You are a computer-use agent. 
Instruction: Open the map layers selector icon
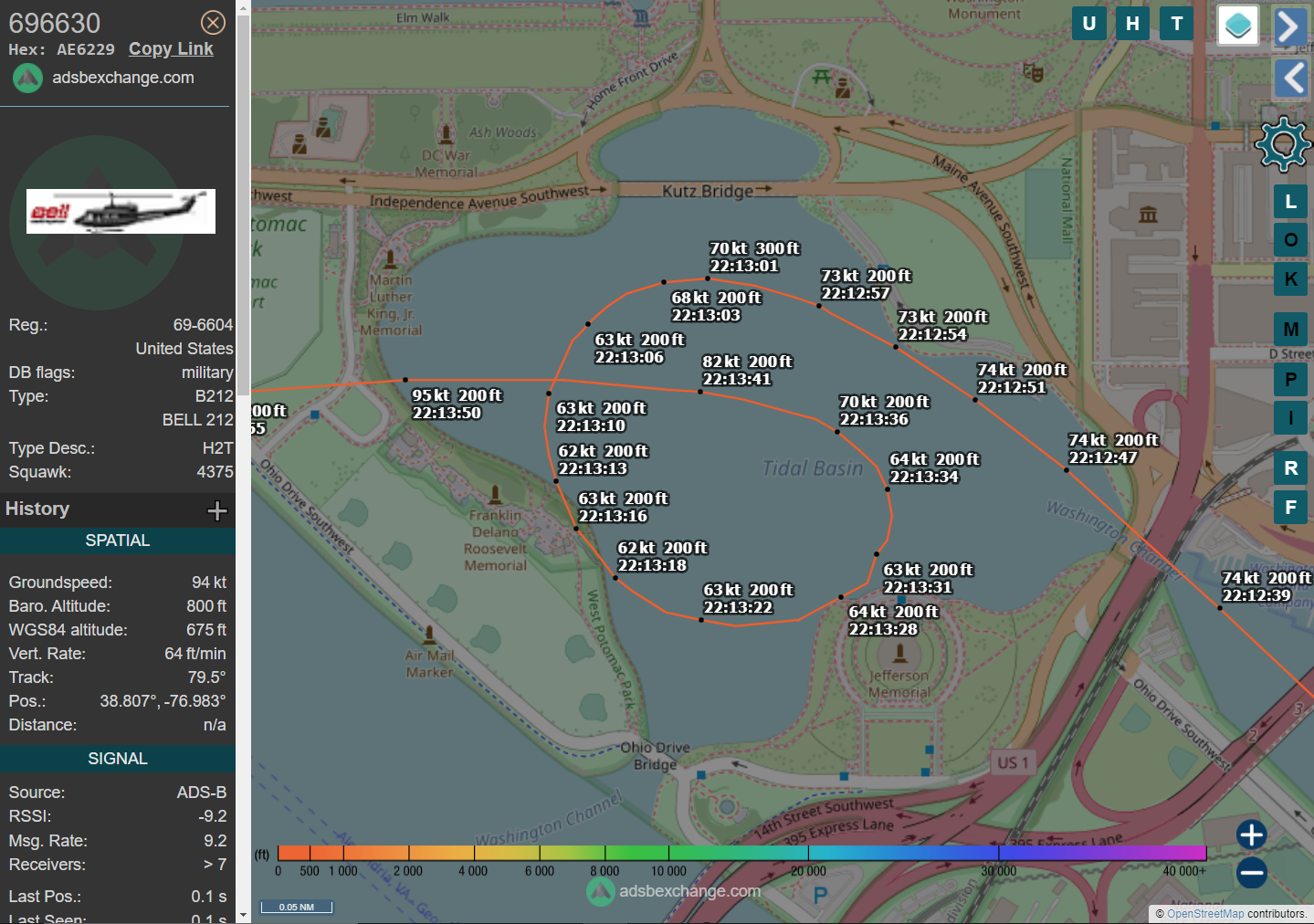[x=1238, y=25]
